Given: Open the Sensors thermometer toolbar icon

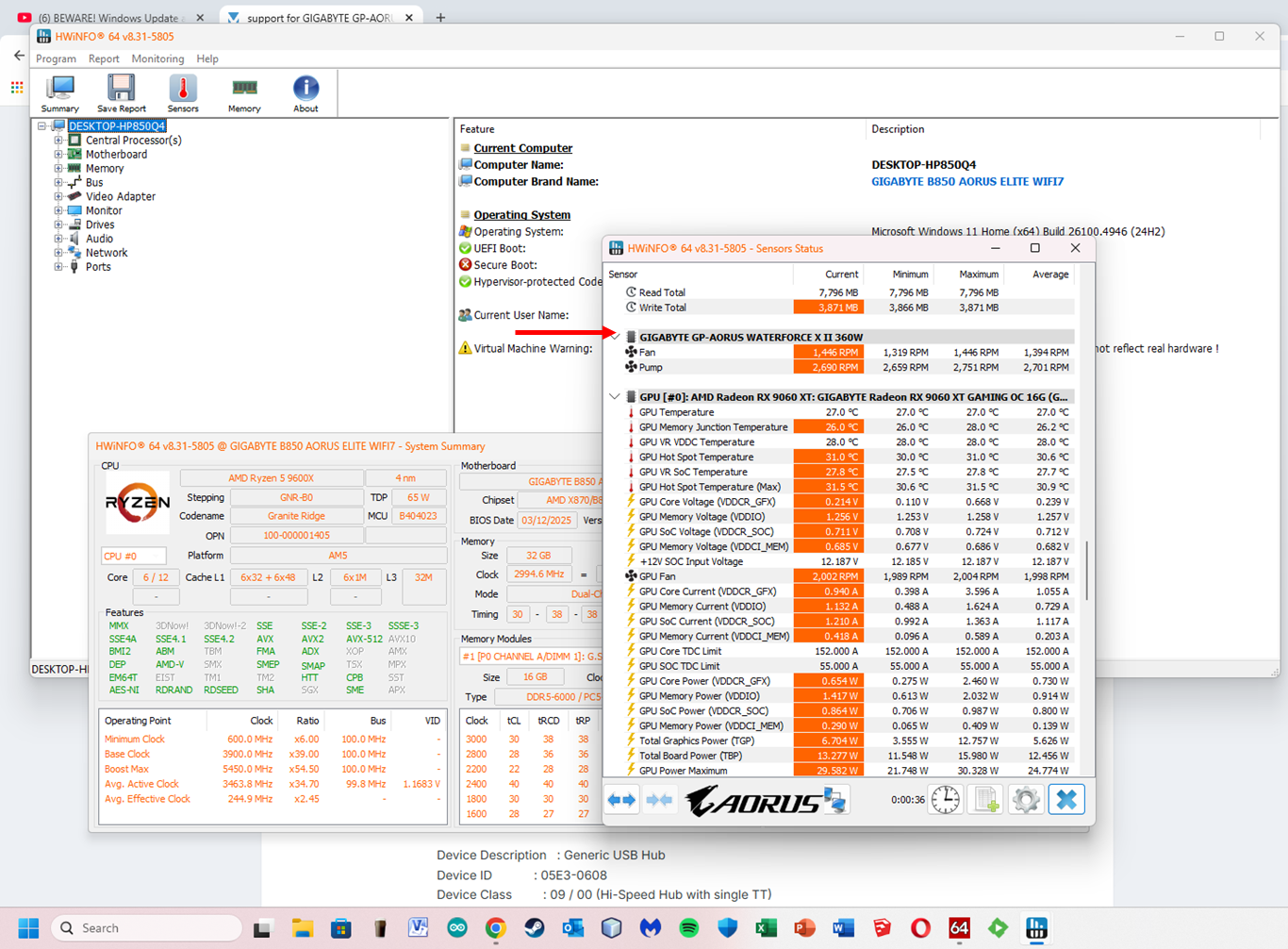Looking at the screenshot, I should click(183, 94).
